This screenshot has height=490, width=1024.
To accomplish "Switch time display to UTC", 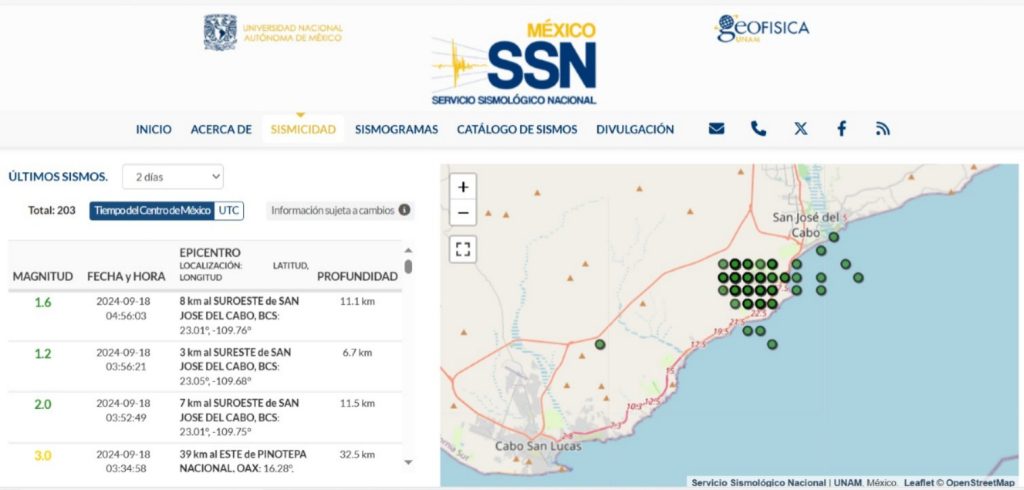I will (230, 211).
